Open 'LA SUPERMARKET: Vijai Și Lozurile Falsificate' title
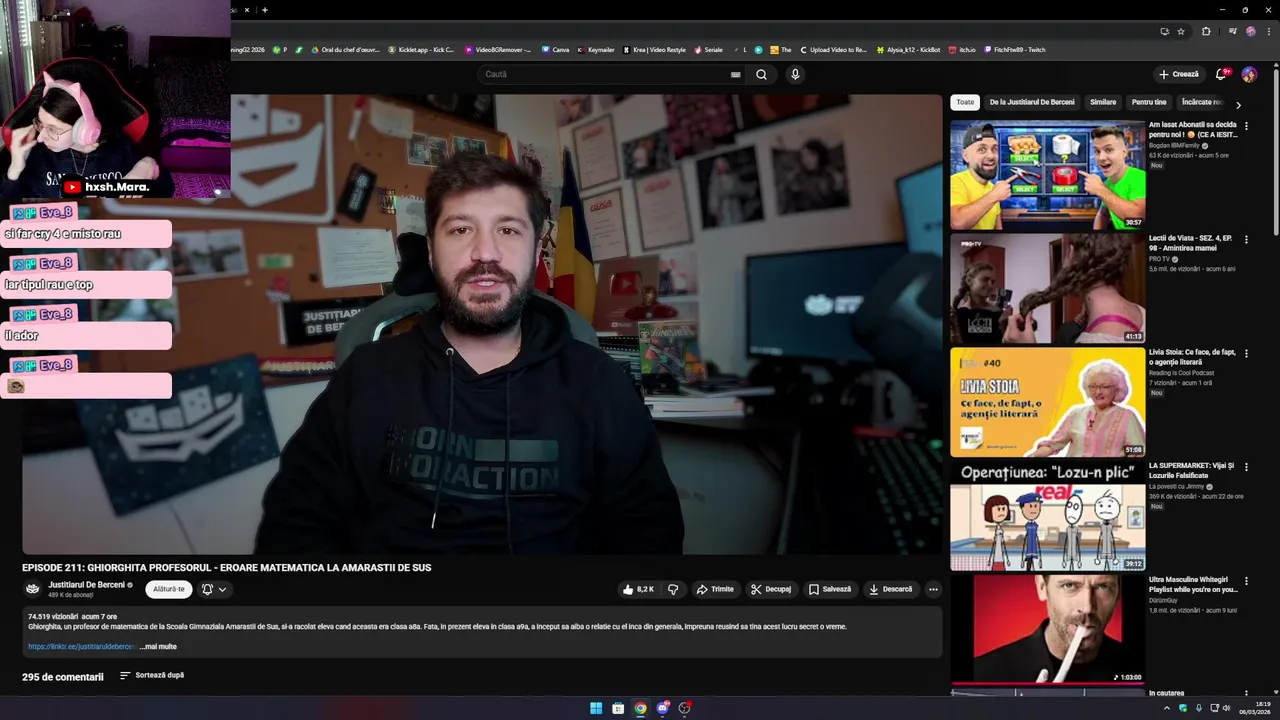 [1192, 471]
